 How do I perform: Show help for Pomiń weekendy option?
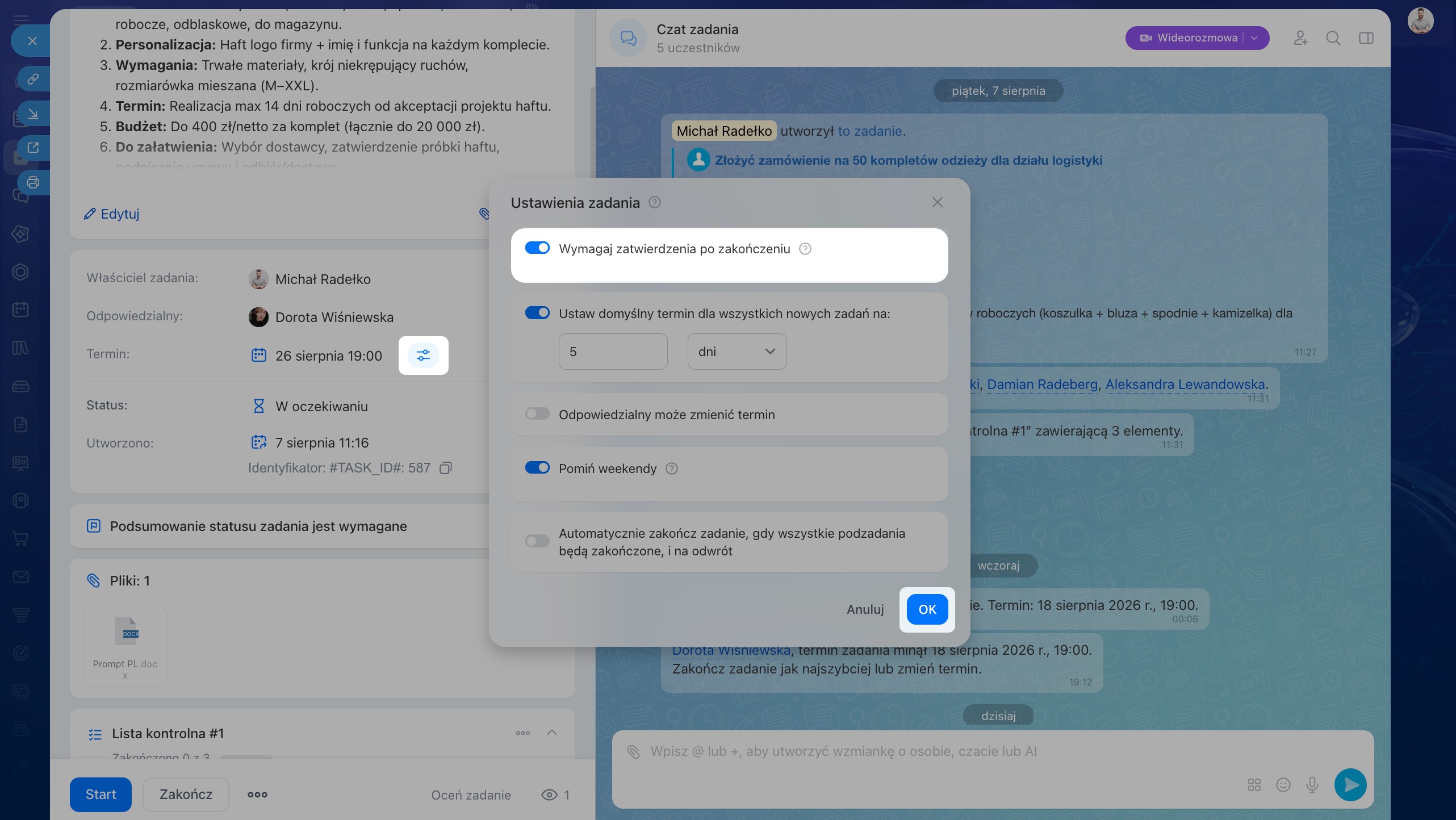click(x=672, y=468)
